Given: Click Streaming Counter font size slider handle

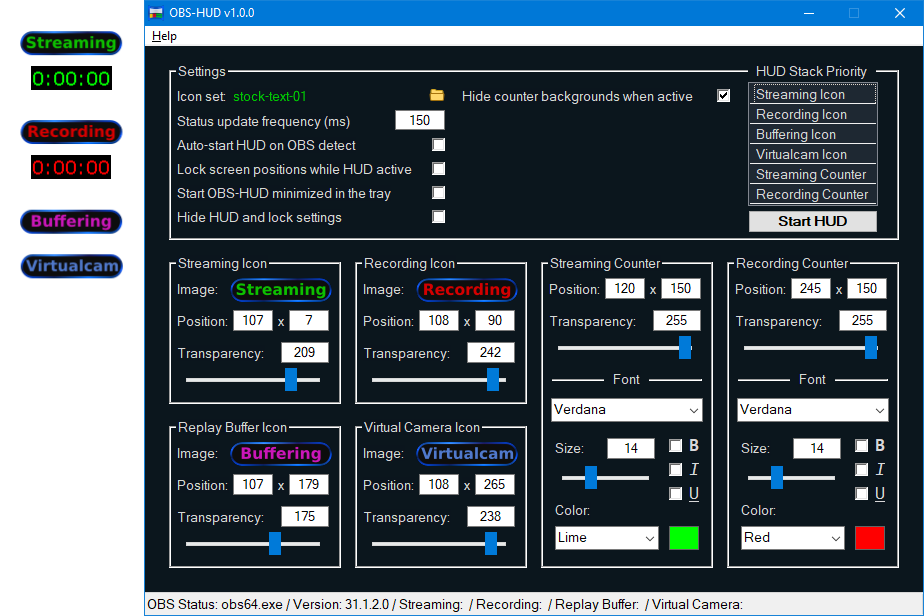Looking at the screenshot, I should (x=591, y=477).
